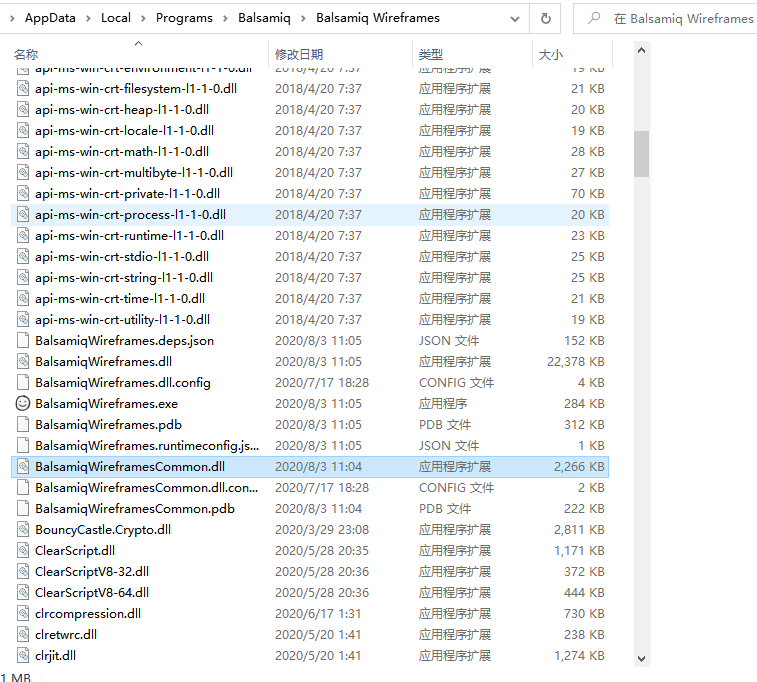Click the icon of api-ms-win-crt-utility-l1-1-0.dll

tap(23, 320)
